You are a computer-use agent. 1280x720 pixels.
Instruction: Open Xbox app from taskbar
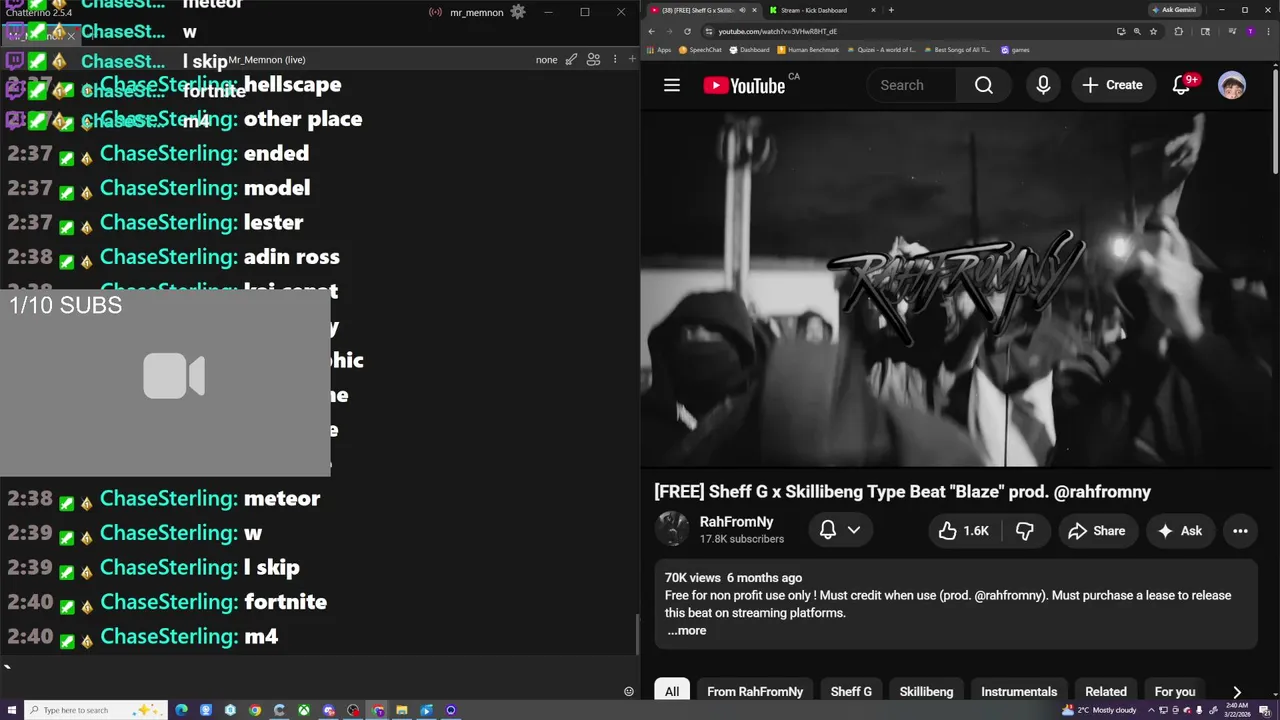coord(304,710)
